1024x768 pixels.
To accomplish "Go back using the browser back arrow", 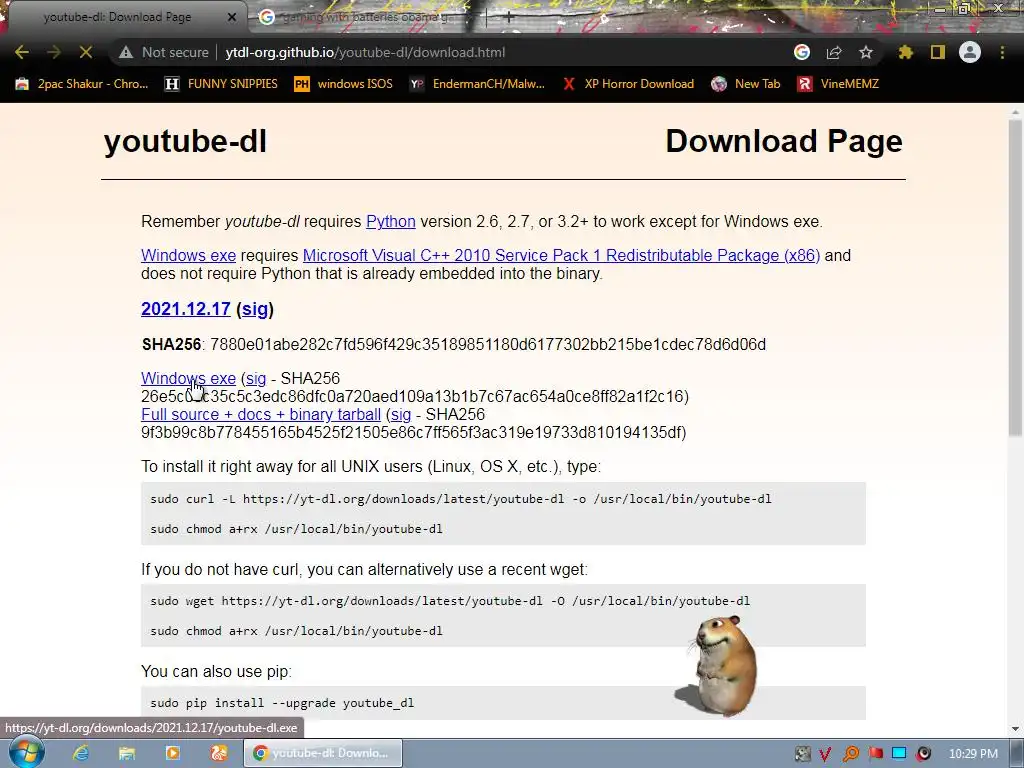I will click(22, 52).
